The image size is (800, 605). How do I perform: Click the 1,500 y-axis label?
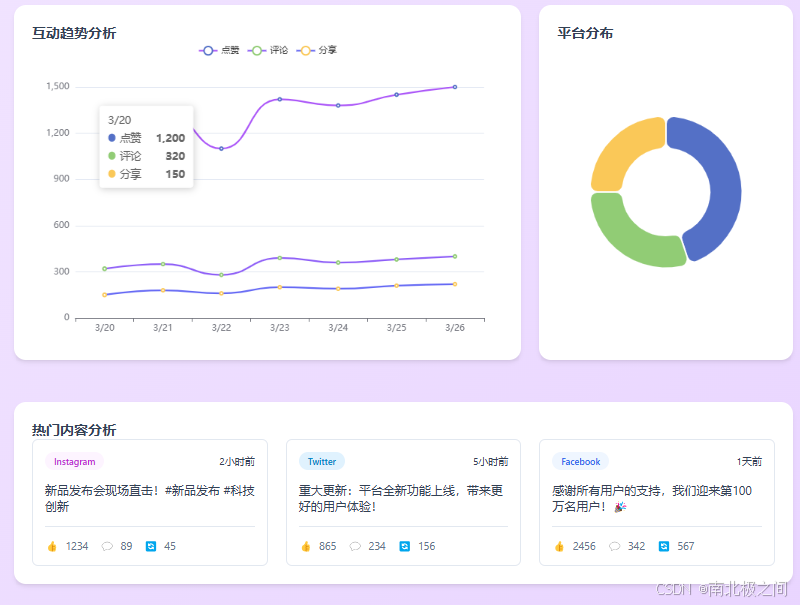(x=58, y=86)
